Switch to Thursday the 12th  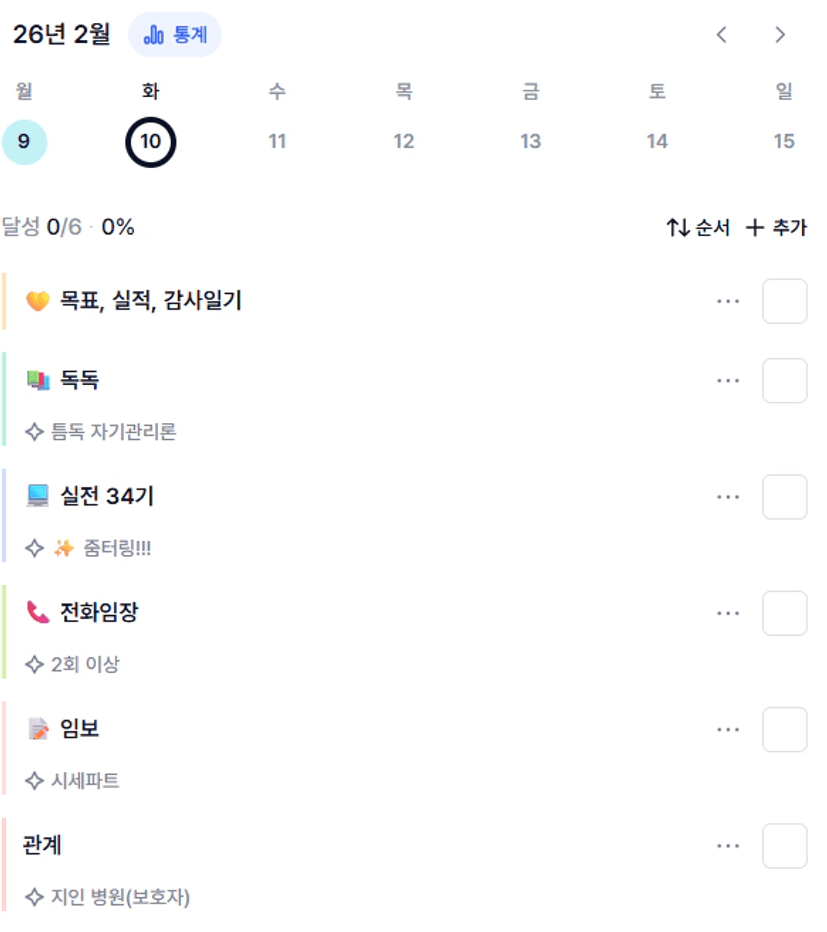pos(403,142)
